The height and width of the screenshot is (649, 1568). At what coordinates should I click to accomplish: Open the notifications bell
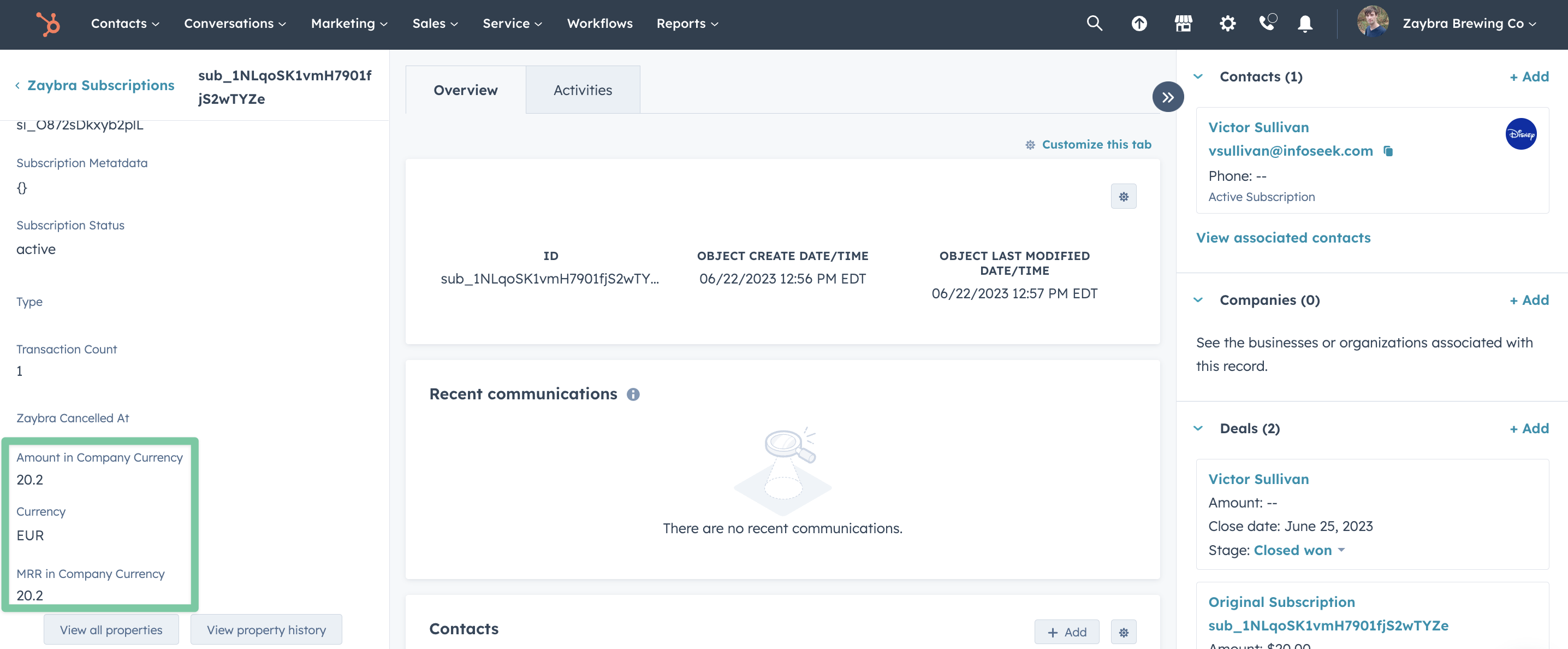coord(1304,23)
